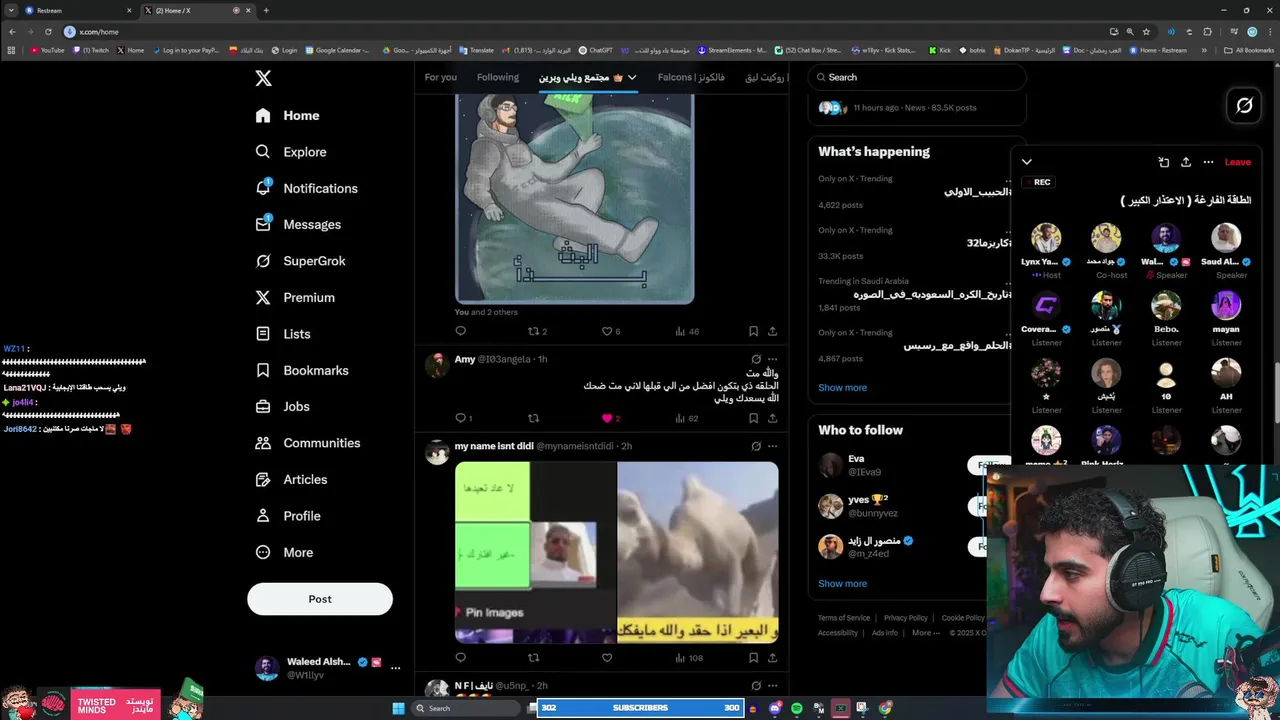Screen dimensions: 1280x720
Task: Reply to the astronaut image post
Action: click(461, 331)
